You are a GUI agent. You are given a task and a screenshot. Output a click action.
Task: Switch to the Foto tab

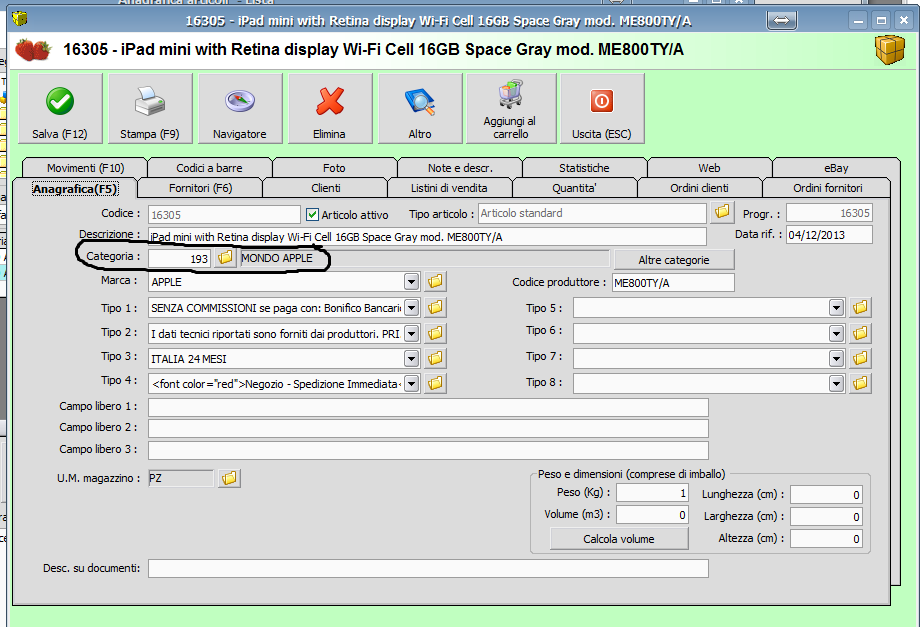pyautogui.click(x=334, y=168)
